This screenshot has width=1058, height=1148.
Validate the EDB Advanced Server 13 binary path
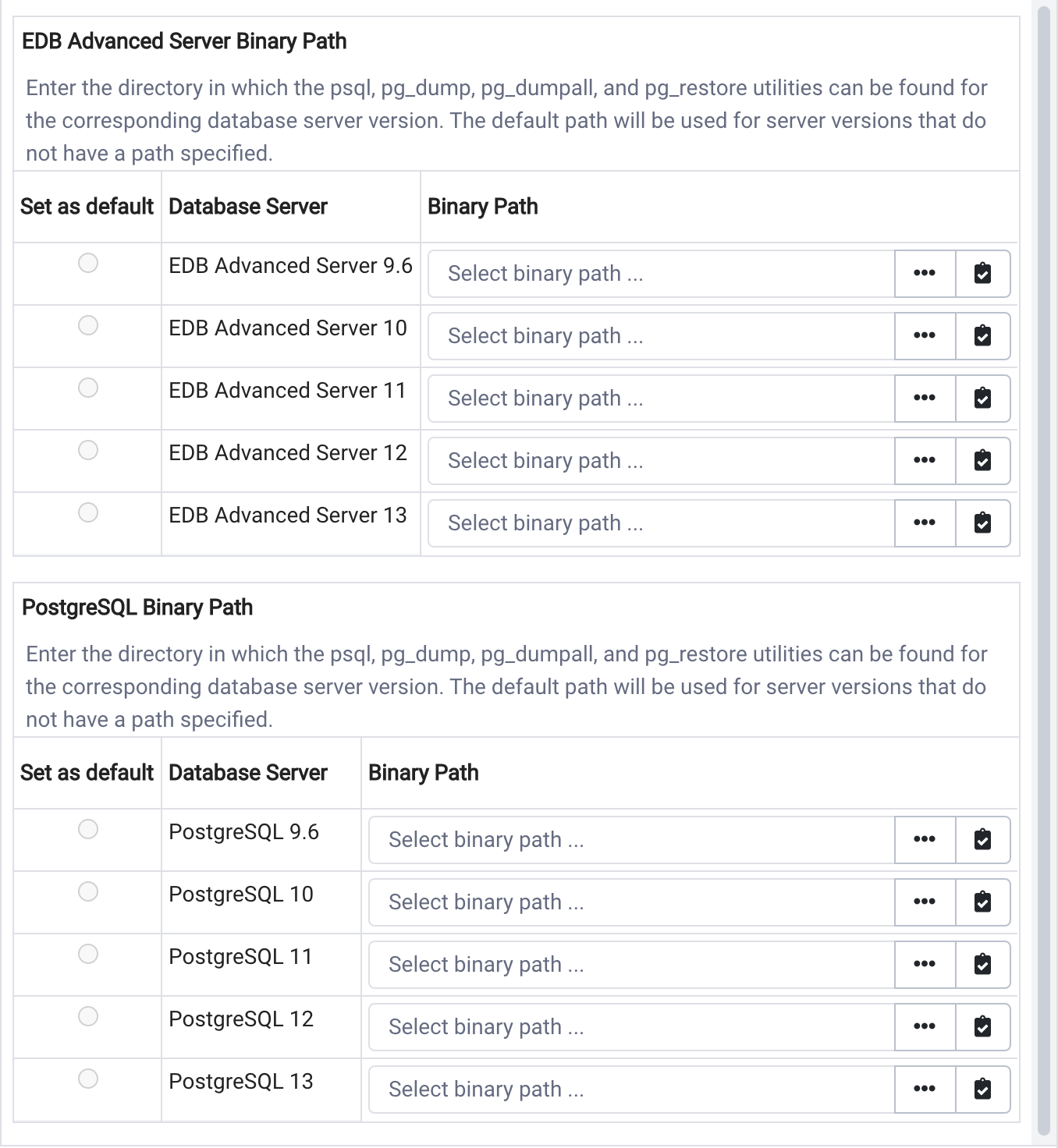982,523
